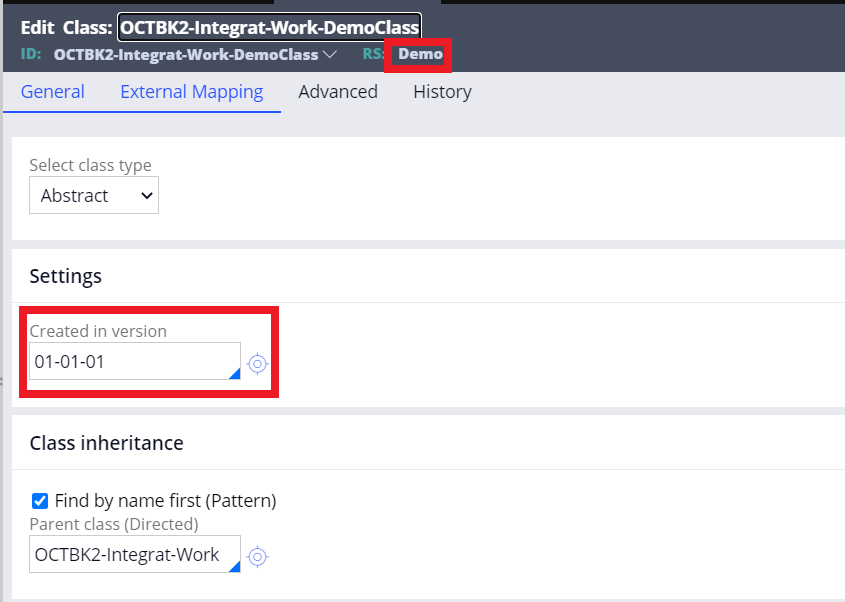The height and width of the screenshot is (602, 845).
Task: Expand the chevron next to the class ID
Action: [333, 54]
